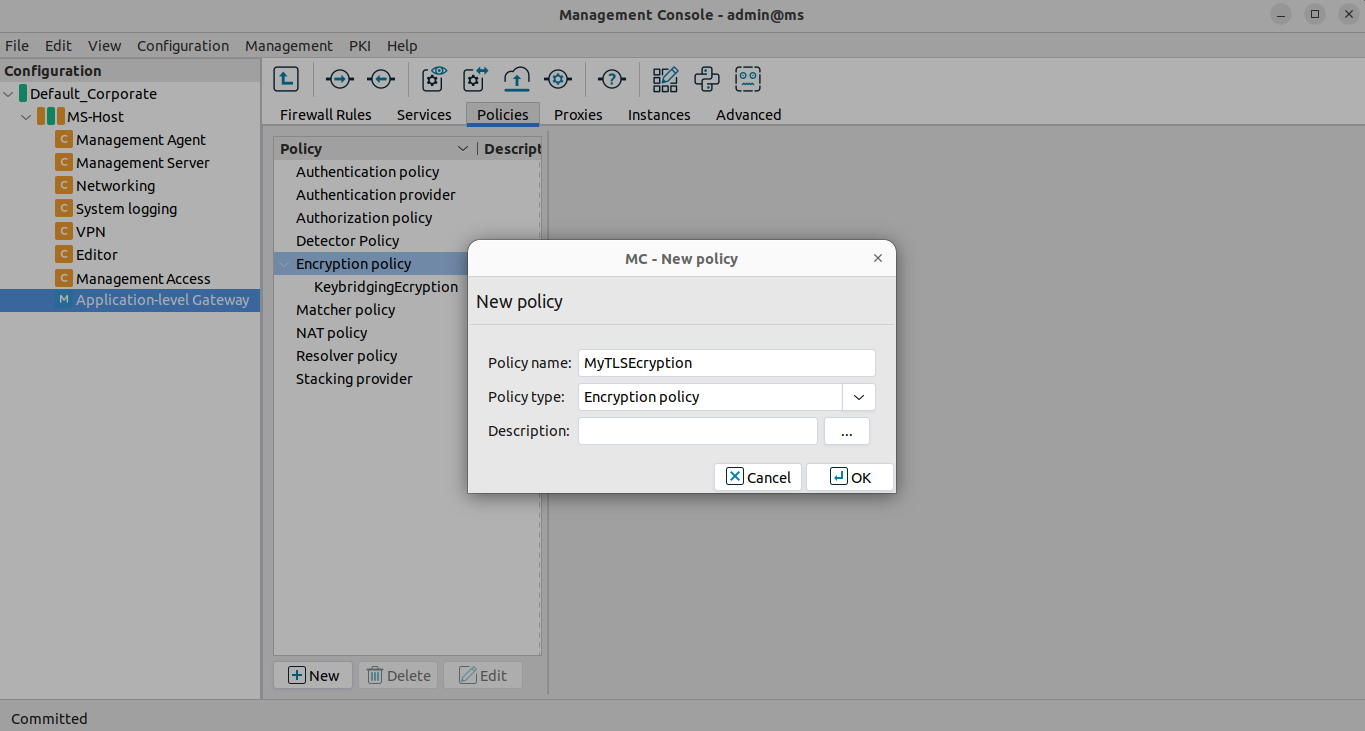This screenshot has height=731, width=1365.
Task: Open the Management menu
Action: pos(289,45)
